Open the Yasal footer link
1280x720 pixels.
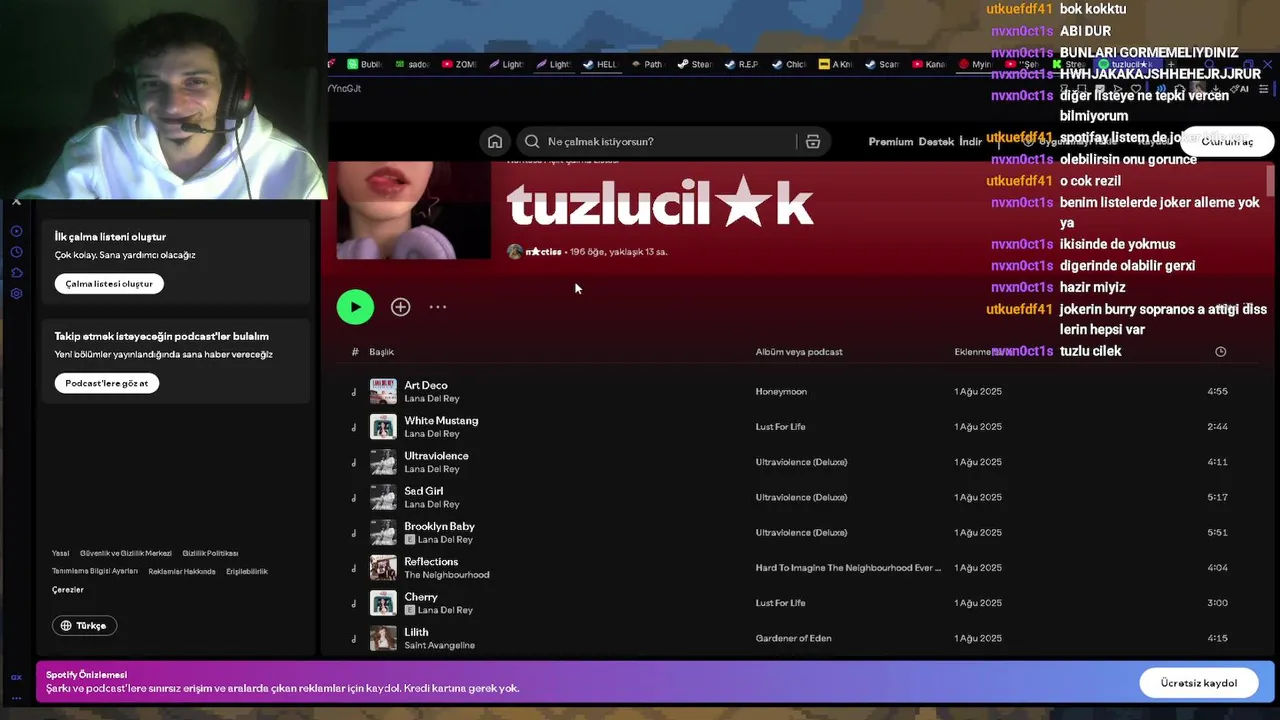(x=61, y=553)
